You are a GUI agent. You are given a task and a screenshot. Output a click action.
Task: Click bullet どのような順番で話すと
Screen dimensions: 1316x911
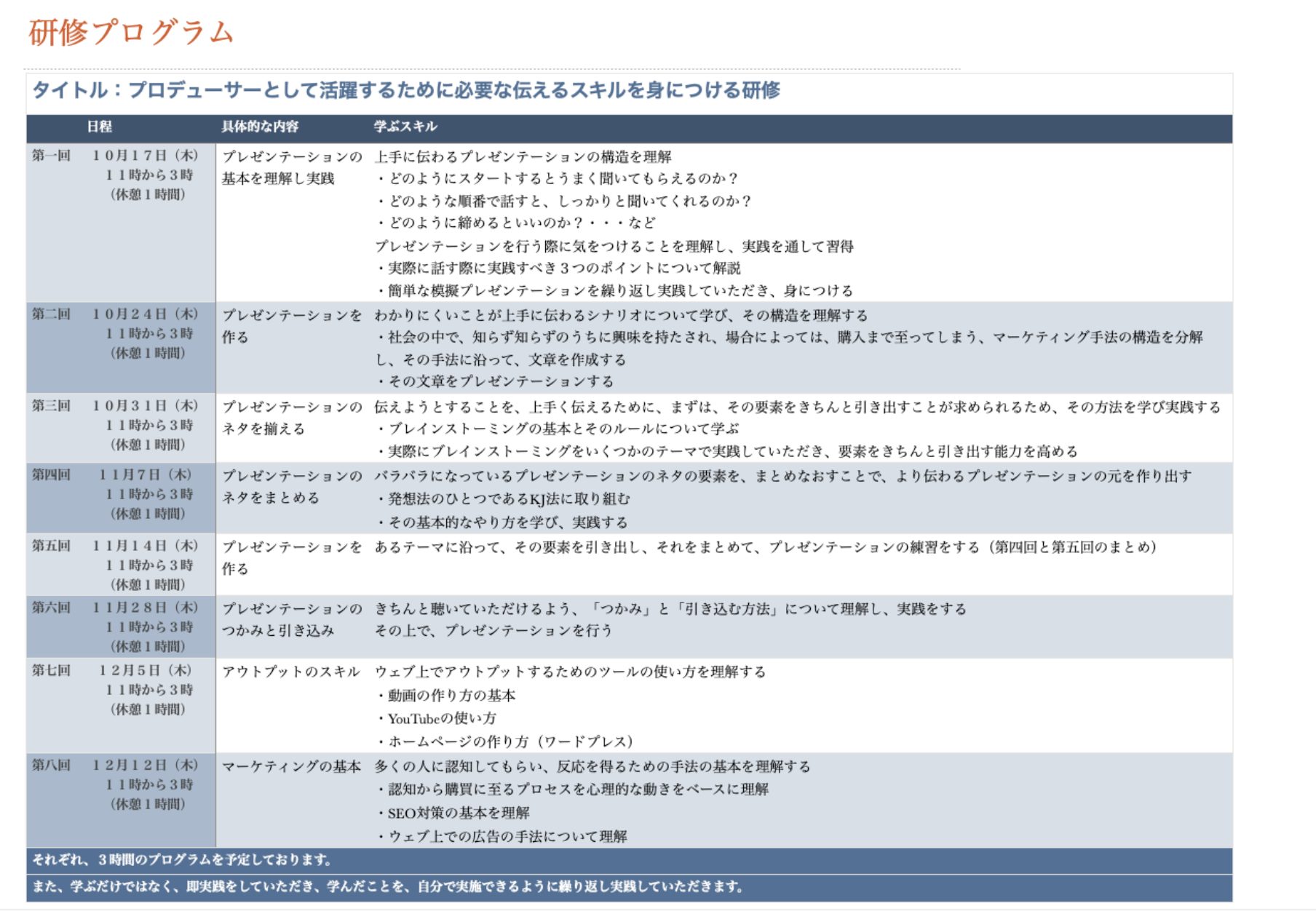[564, 201]
